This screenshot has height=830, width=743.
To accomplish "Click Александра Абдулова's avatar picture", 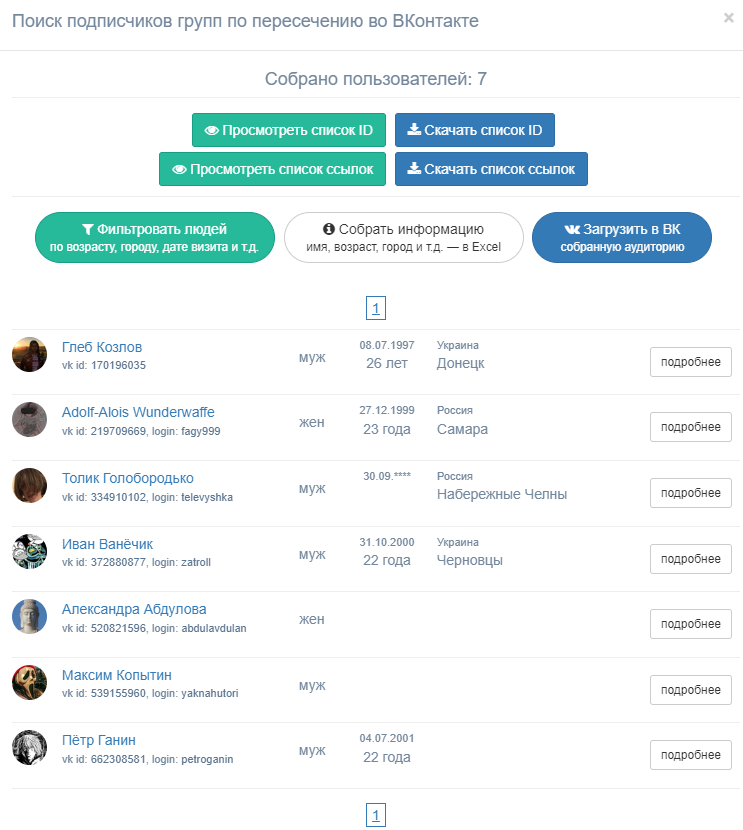I will coord(29,617).
